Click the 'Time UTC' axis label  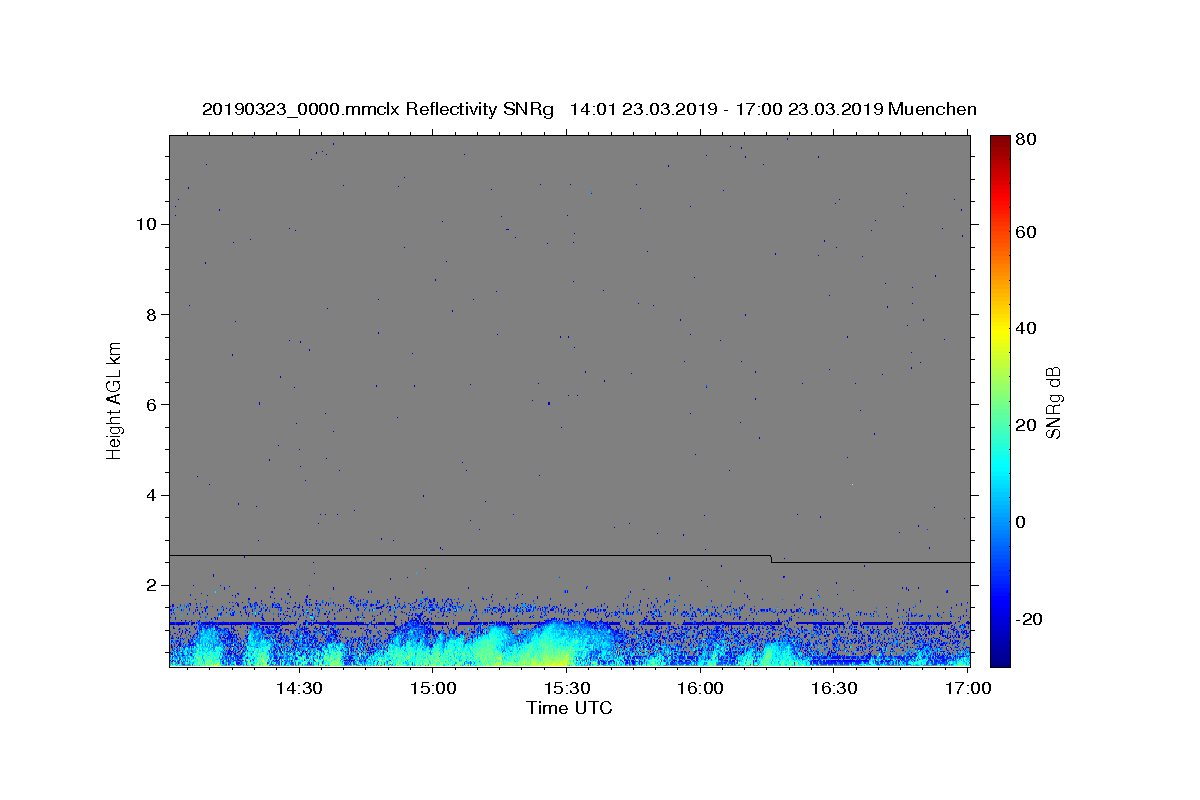(569, 708)
